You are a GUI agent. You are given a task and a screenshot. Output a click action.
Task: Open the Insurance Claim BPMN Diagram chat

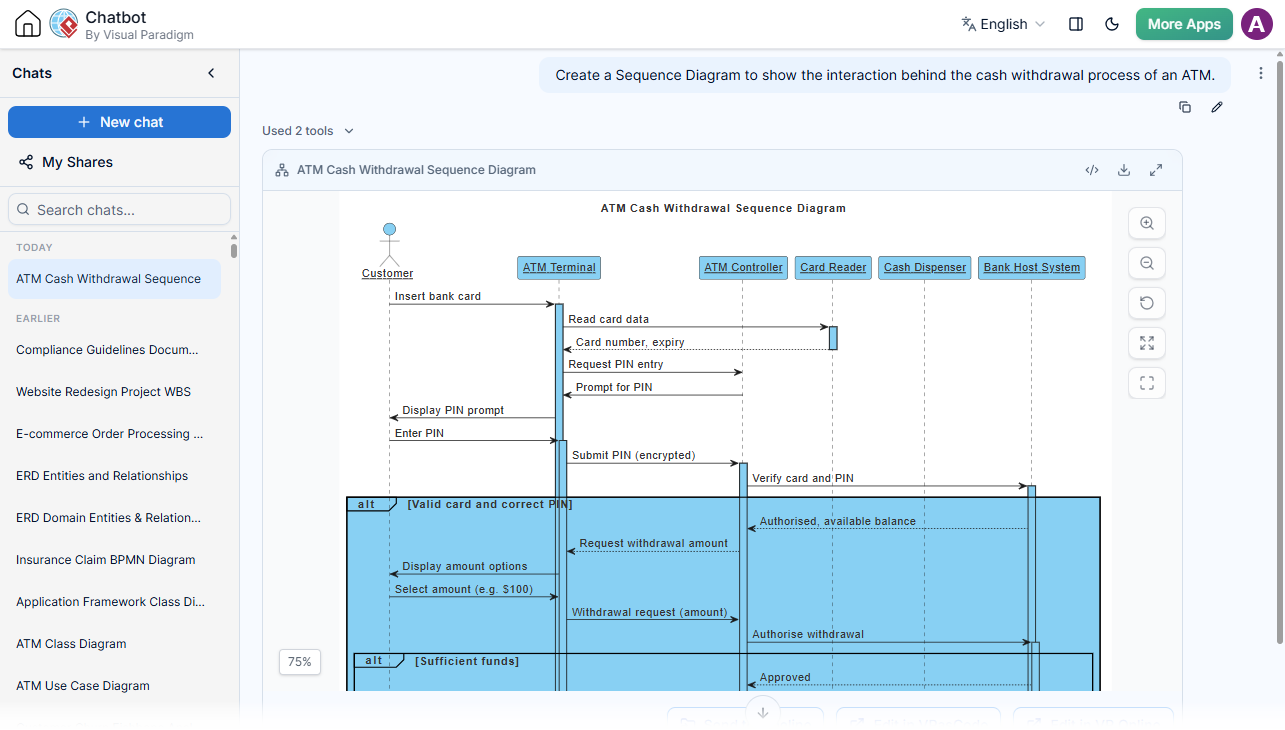[x=114, y=560]
